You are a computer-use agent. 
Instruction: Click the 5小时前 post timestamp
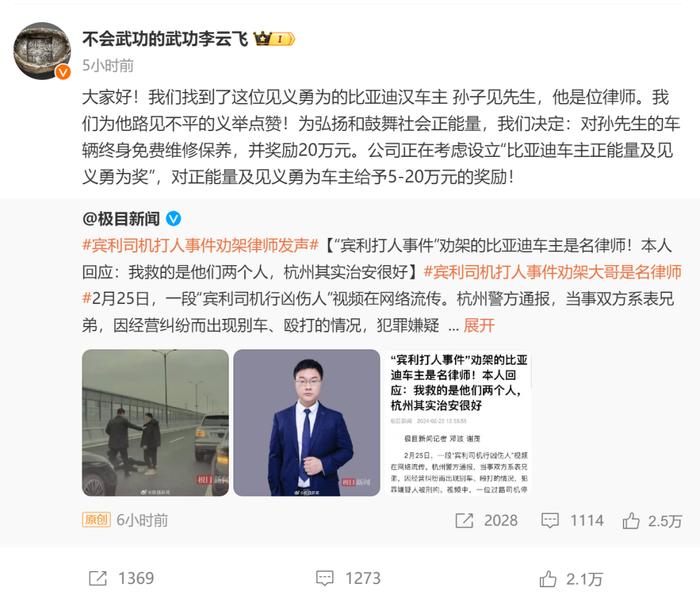tap(108, 66)
